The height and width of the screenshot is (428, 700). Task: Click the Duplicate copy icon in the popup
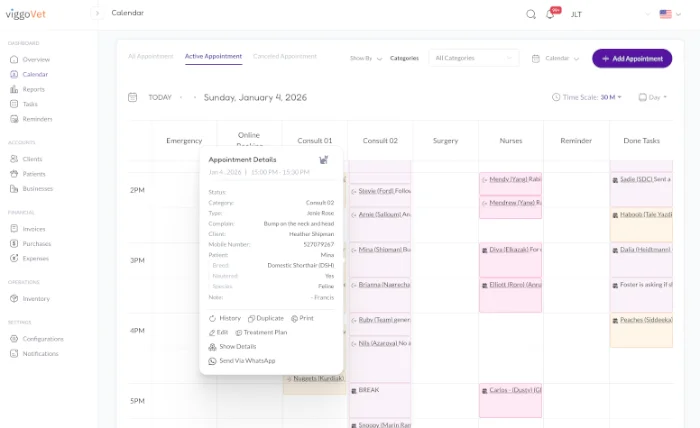251,318
